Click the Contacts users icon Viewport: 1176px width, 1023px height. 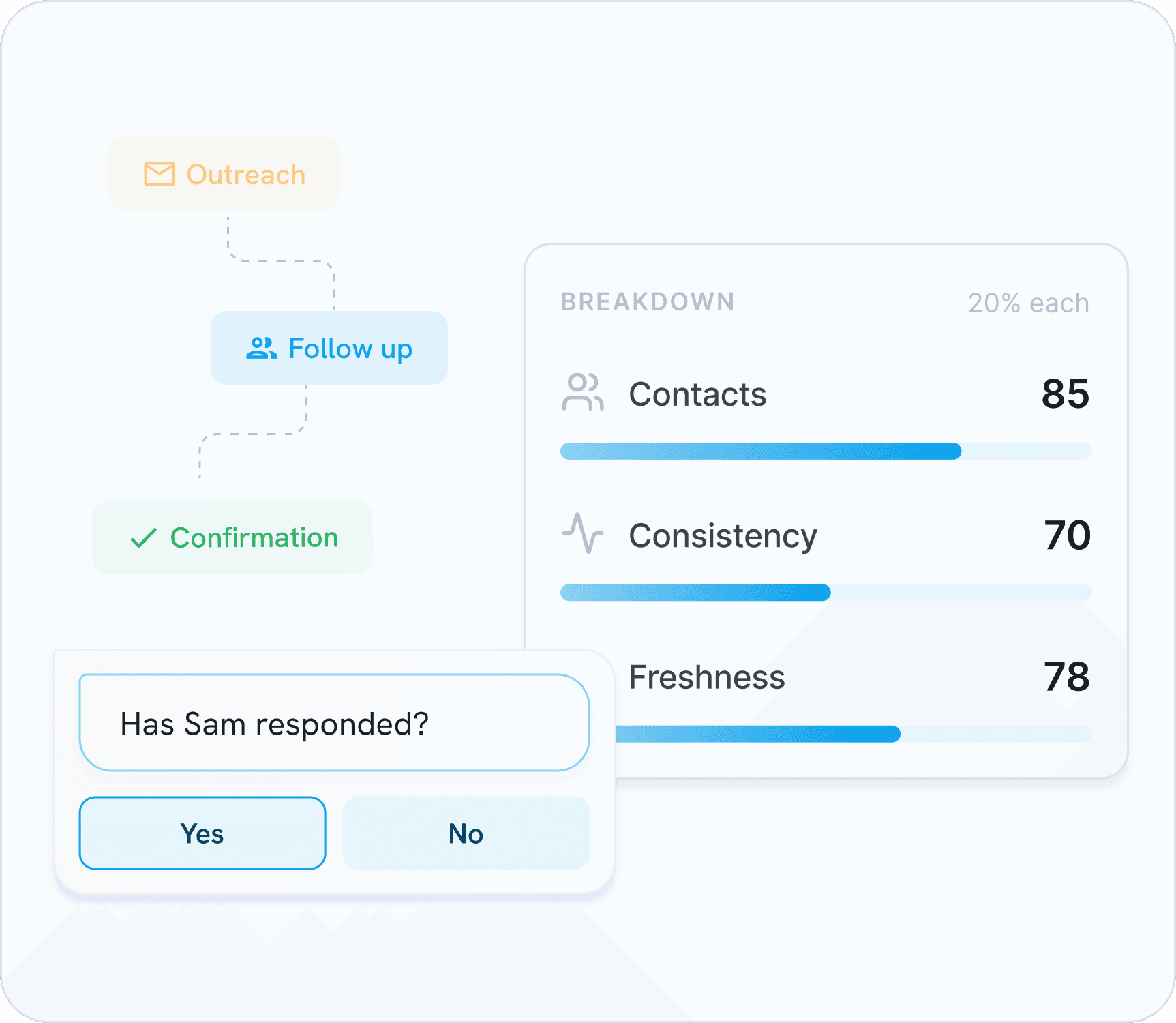[583, 393]
